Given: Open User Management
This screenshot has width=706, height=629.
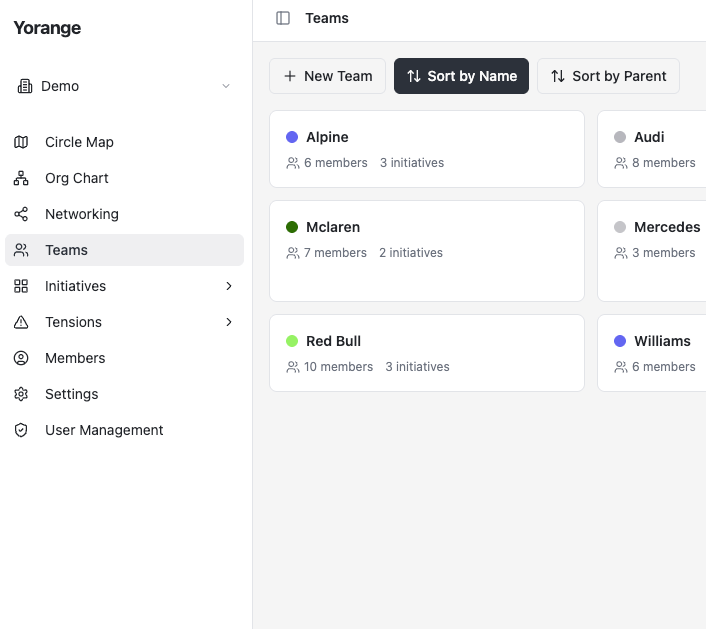Looking at the screenshot, I should pyautogui.click(x=124, y=430).
